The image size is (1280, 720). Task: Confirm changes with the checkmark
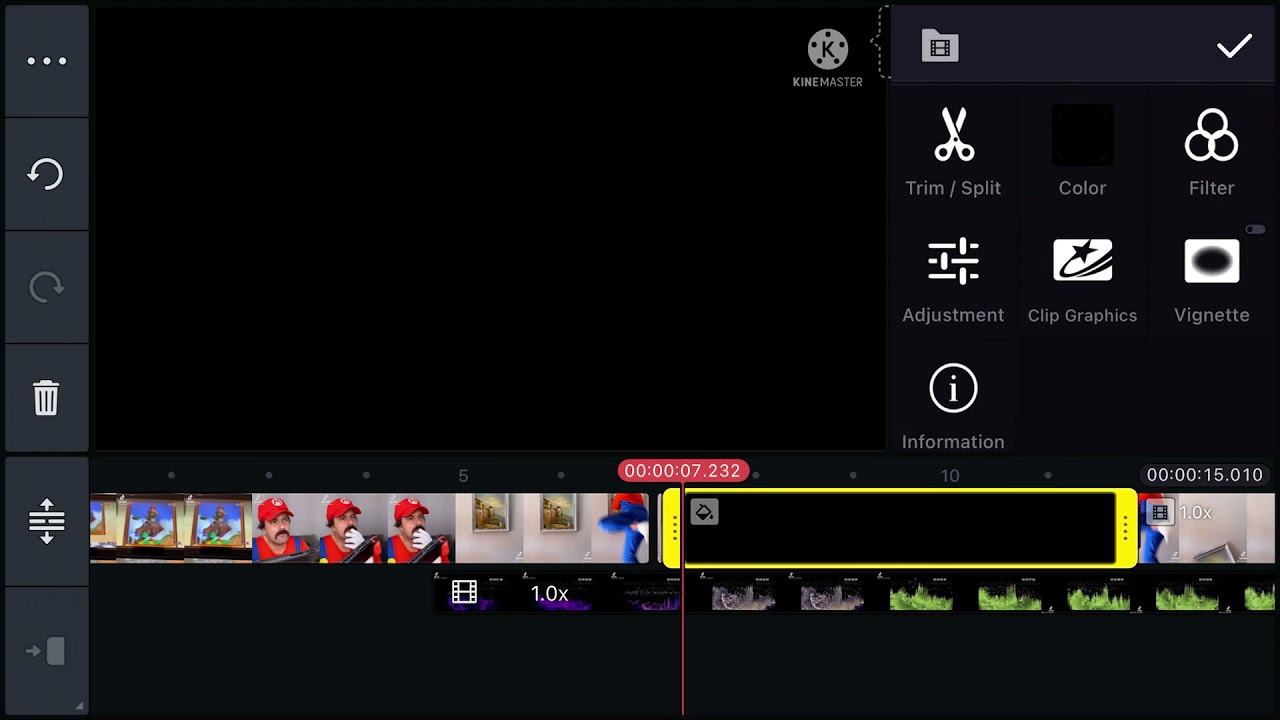pyautogui.click(x=1234, y=46)
